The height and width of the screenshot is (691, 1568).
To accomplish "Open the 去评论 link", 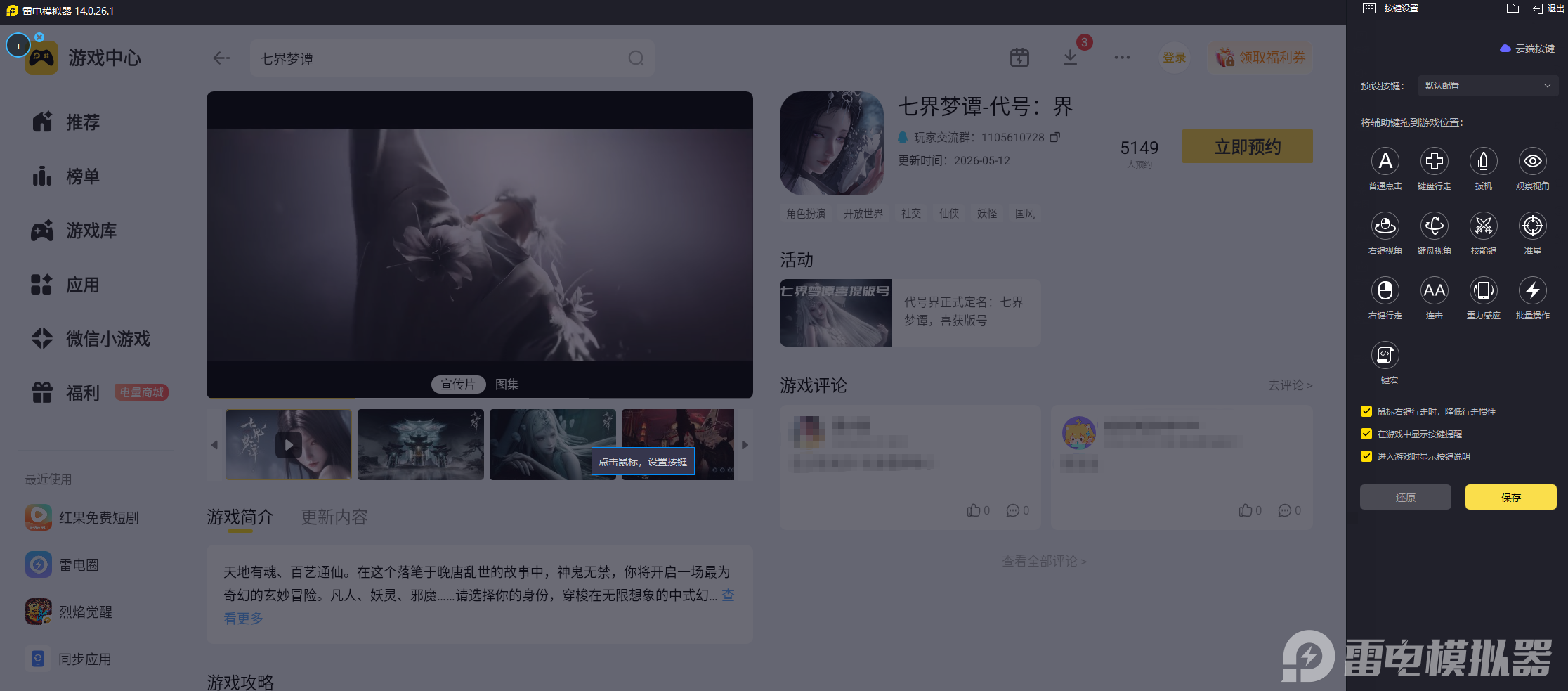I will point(1290,385).
